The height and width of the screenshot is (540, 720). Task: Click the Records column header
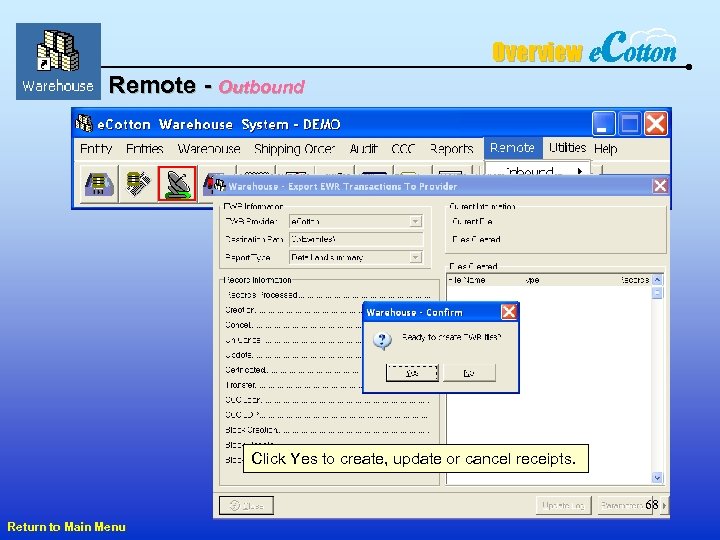634,280
